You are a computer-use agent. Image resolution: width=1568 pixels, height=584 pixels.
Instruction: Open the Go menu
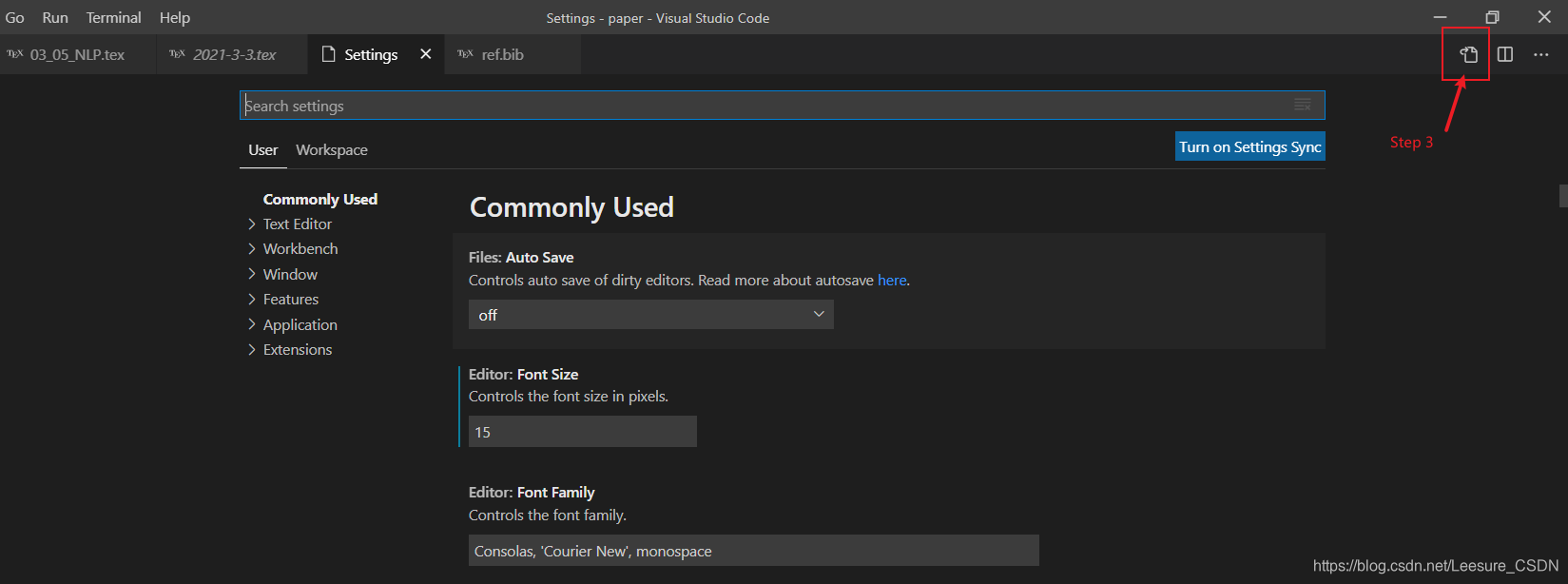click(15, 17)
